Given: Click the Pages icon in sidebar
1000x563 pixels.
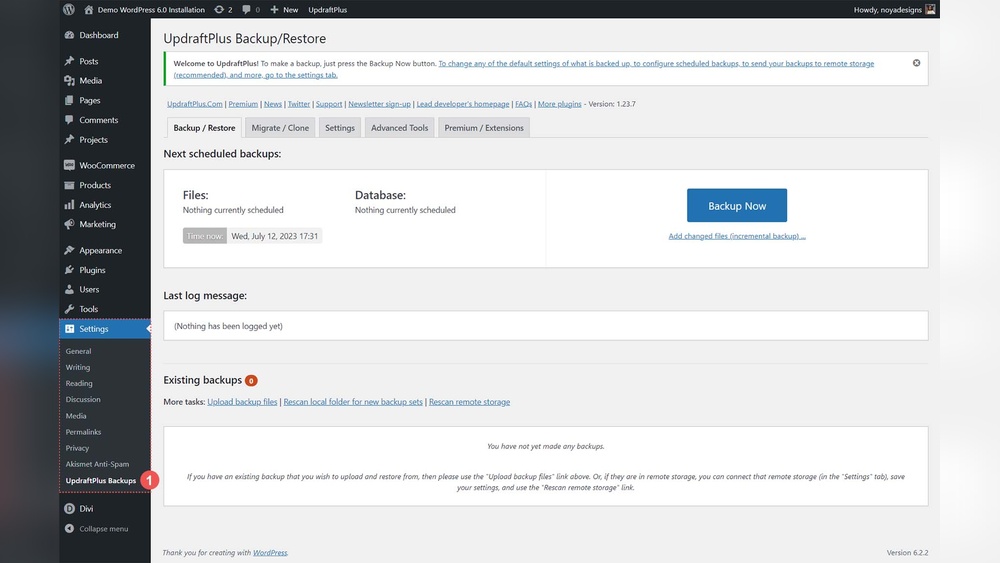Looking at the screenshot, I should click(70, 100).
